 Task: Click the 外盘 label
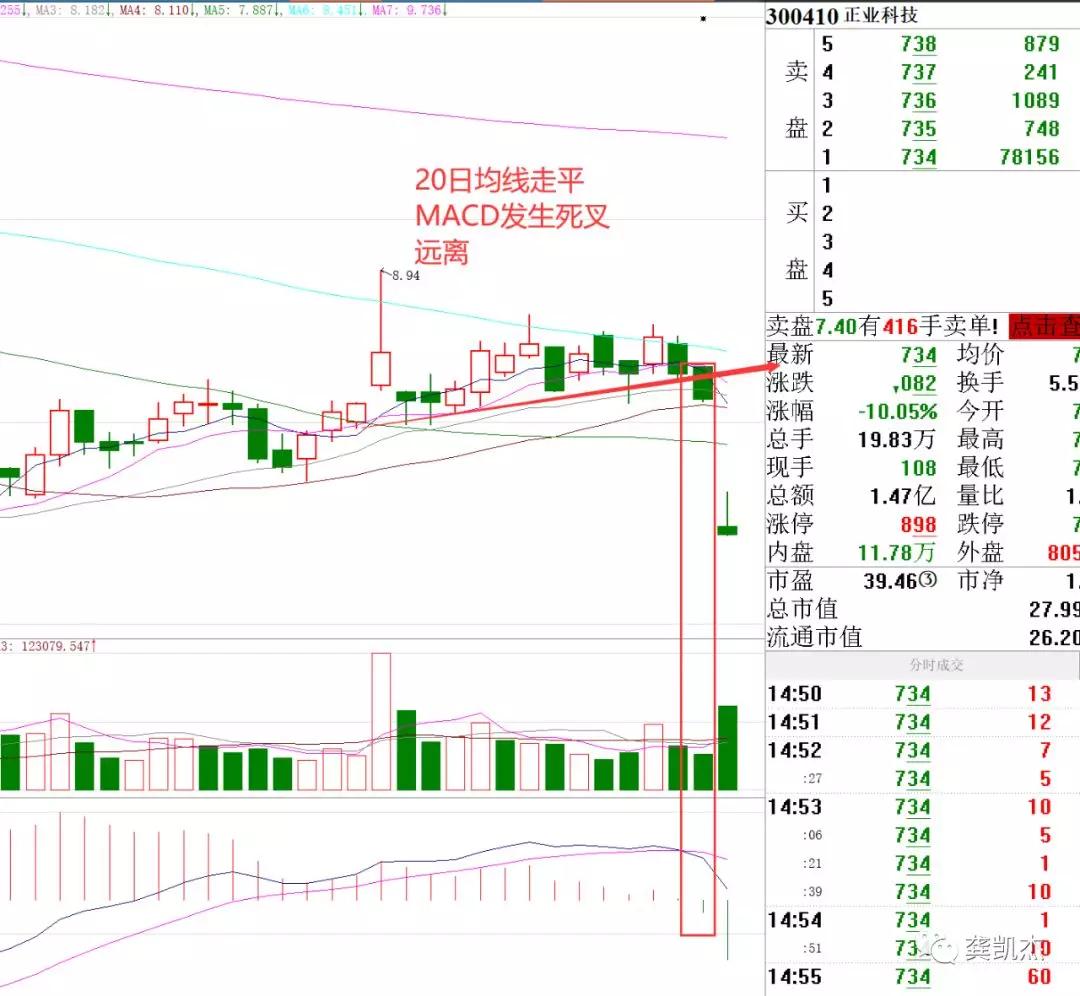click(x=980, y=552)
